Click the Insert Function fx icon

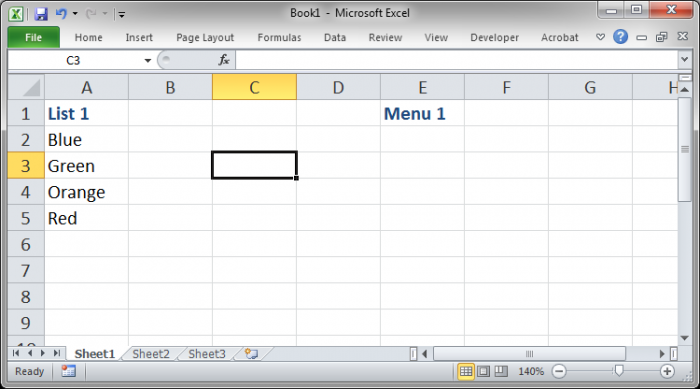pyautogui.click(x=224, y=60)
